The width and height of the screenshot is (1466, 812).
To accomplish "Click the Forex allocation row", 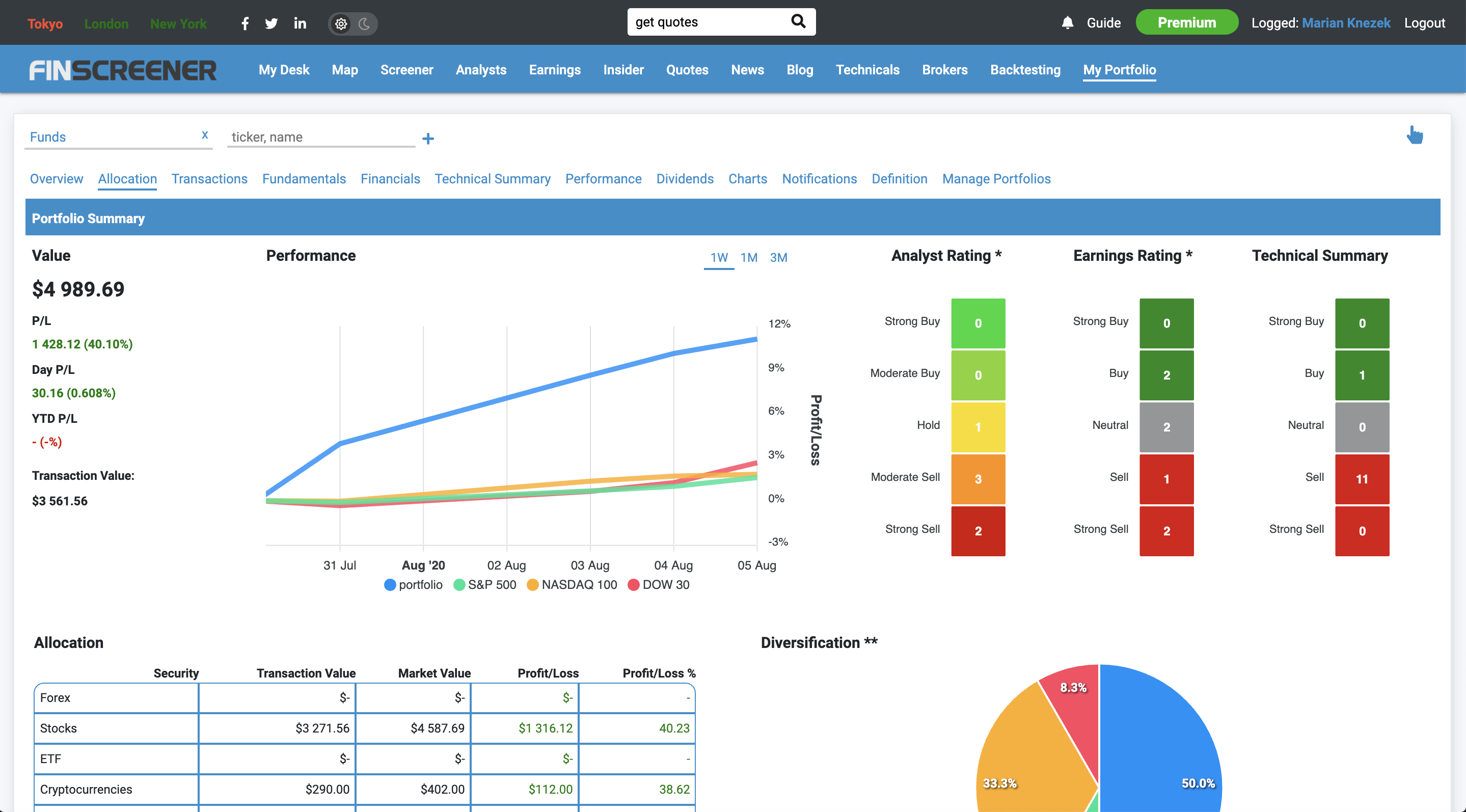I will (364, 697).
